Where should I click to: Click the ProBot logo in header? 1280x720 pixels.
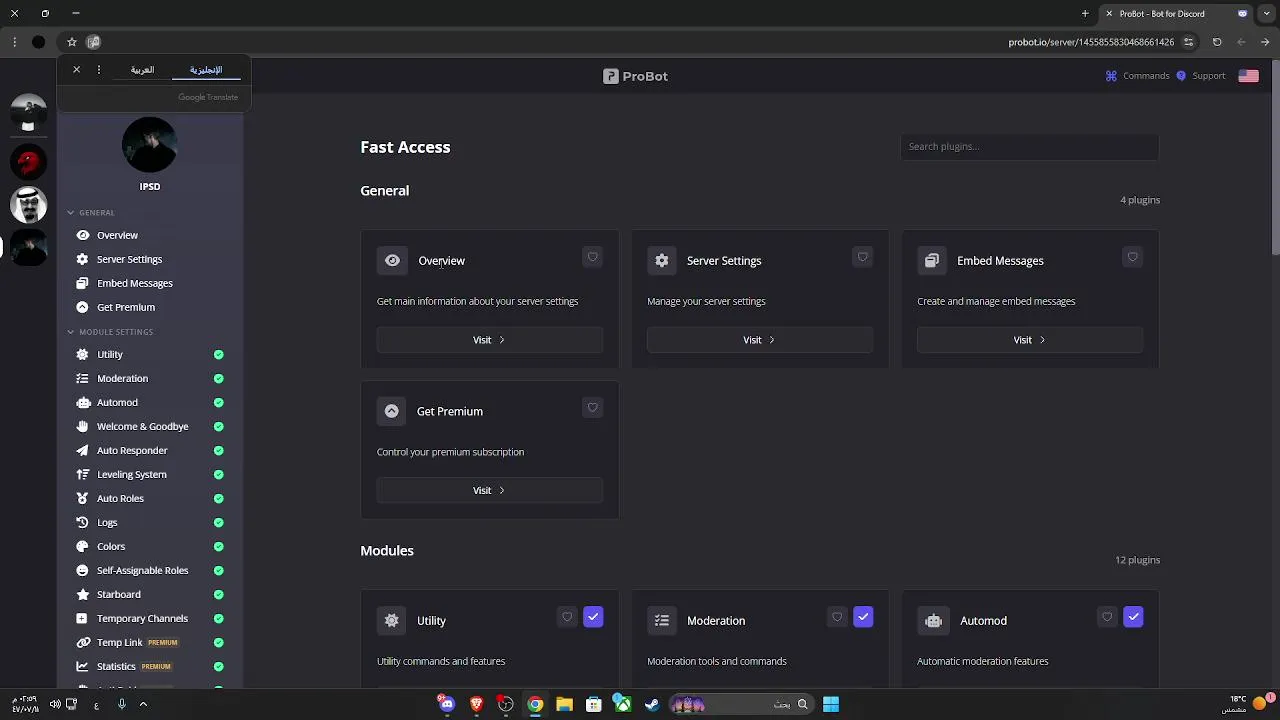(635, 76)
